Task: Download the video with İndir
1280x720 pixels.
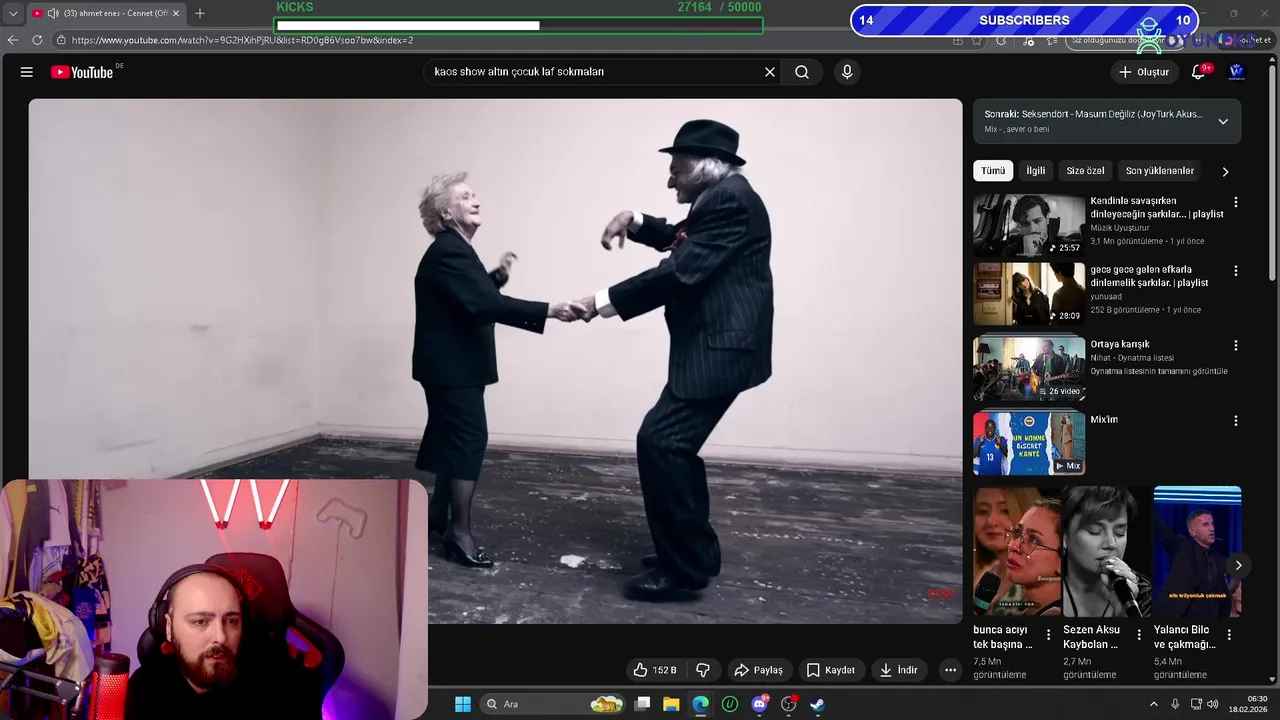Action: coord(898,670)
